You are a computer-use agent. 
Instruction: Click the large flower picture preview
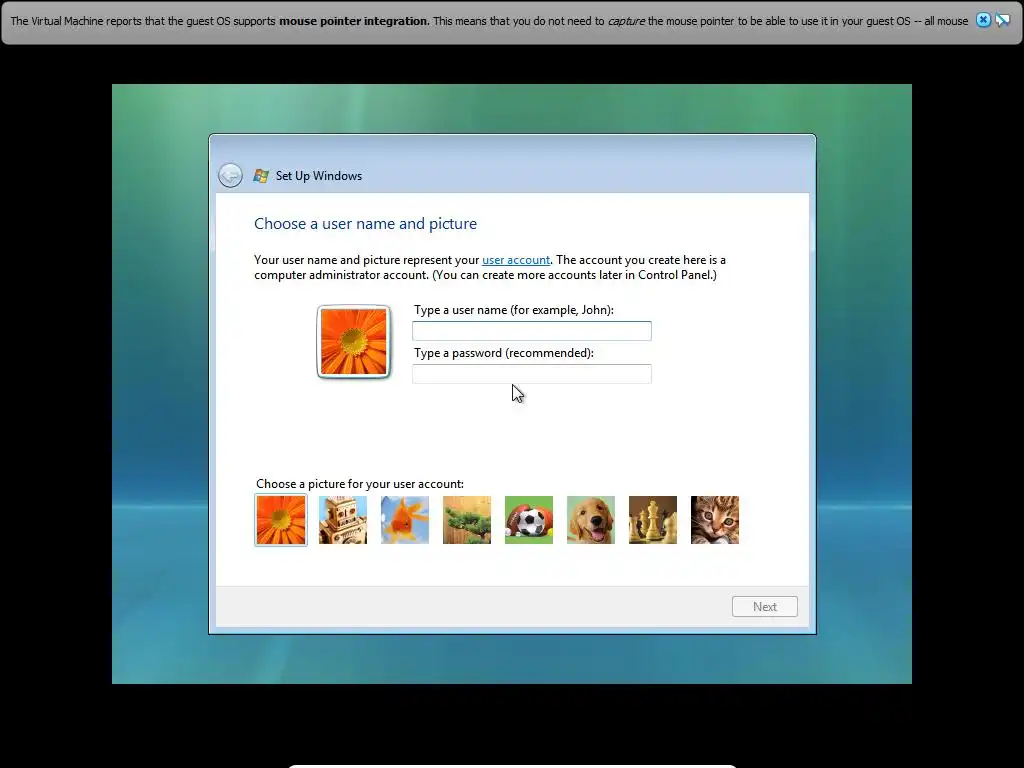[353, 342]
